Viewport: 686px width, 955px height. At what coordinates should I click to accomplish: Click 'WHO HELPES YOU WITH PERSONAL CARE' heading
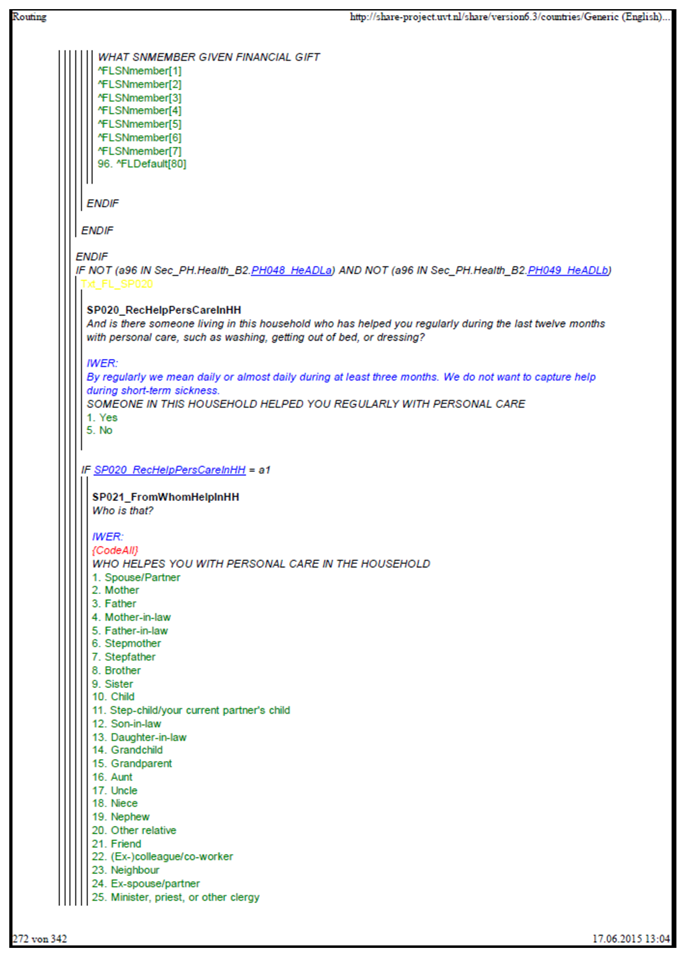(261, 564)
